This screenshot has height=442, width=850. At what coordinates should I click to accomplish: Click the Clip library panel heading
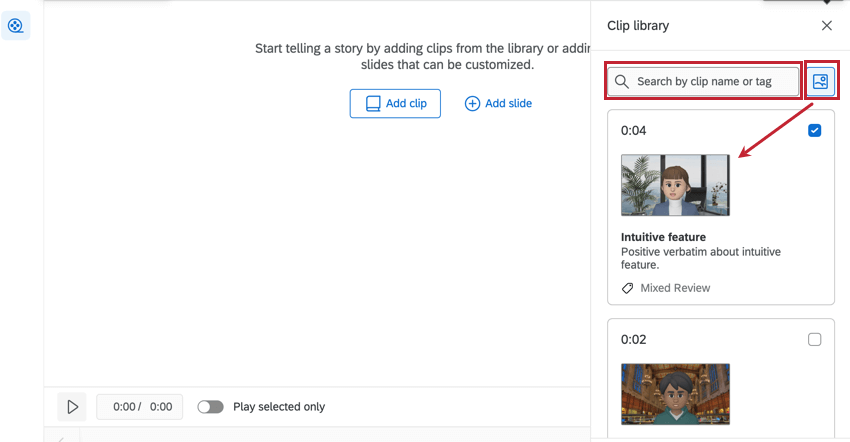(x=638, y=26)
